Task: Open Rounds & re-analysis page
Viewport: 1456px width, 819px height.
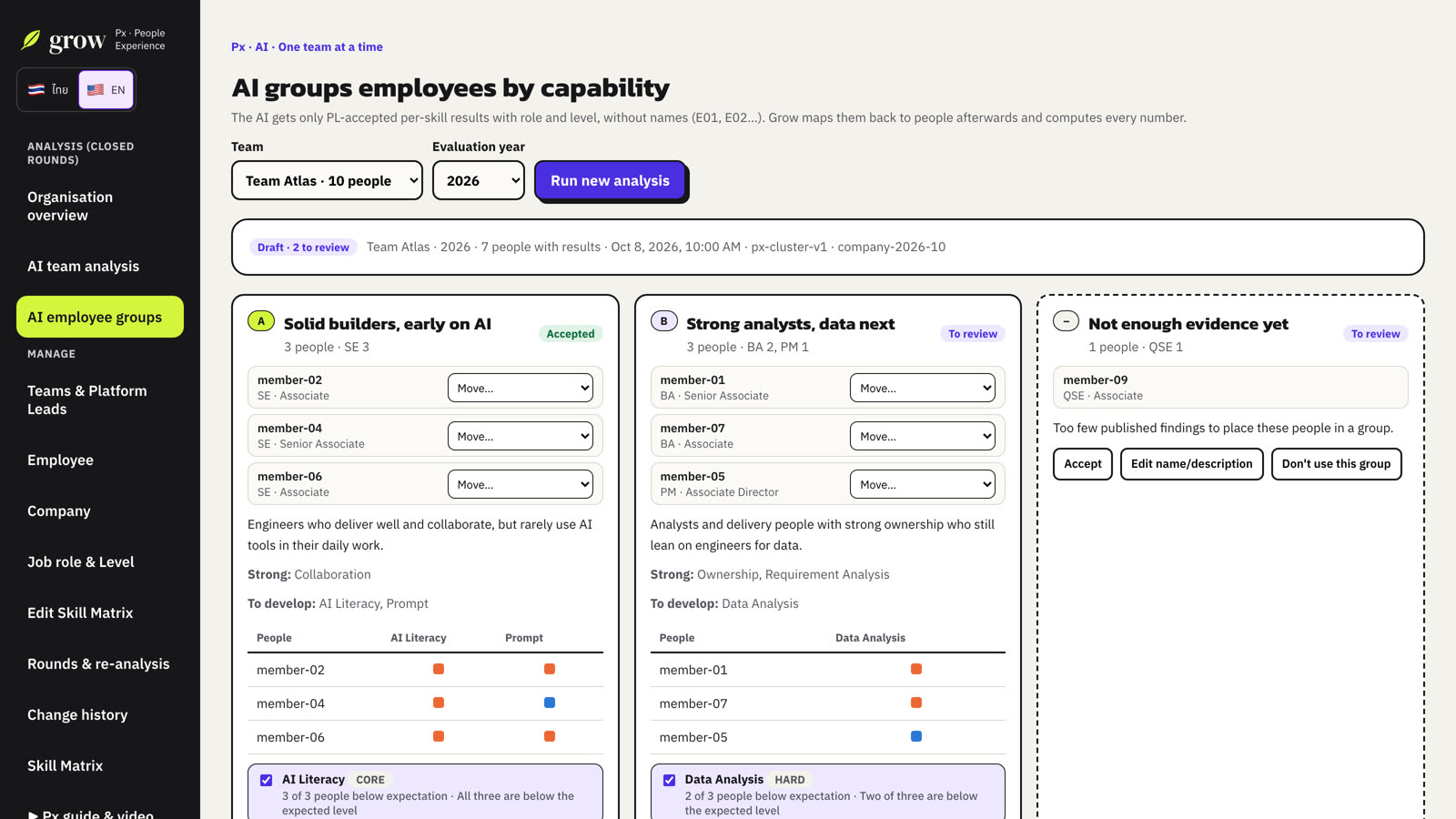Action: pos(100,663)
